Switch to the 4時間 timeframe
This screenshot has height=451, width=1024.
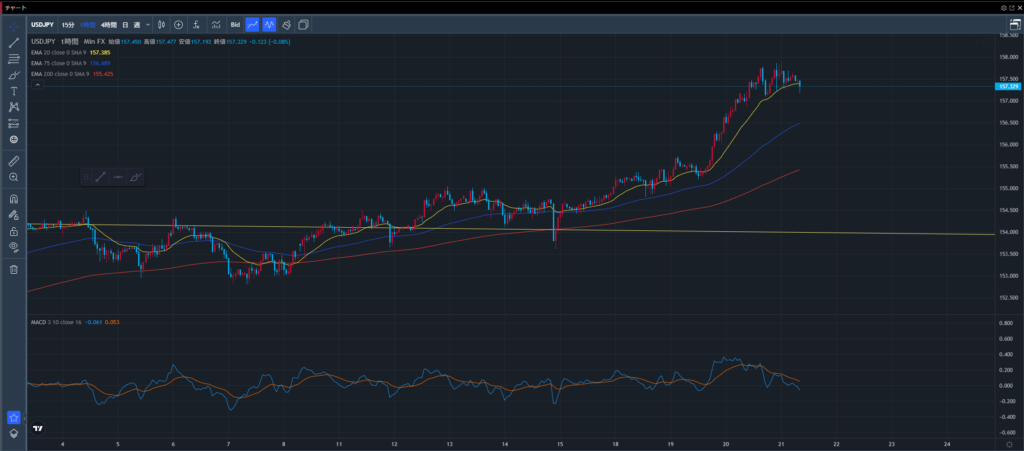(107, 23)
